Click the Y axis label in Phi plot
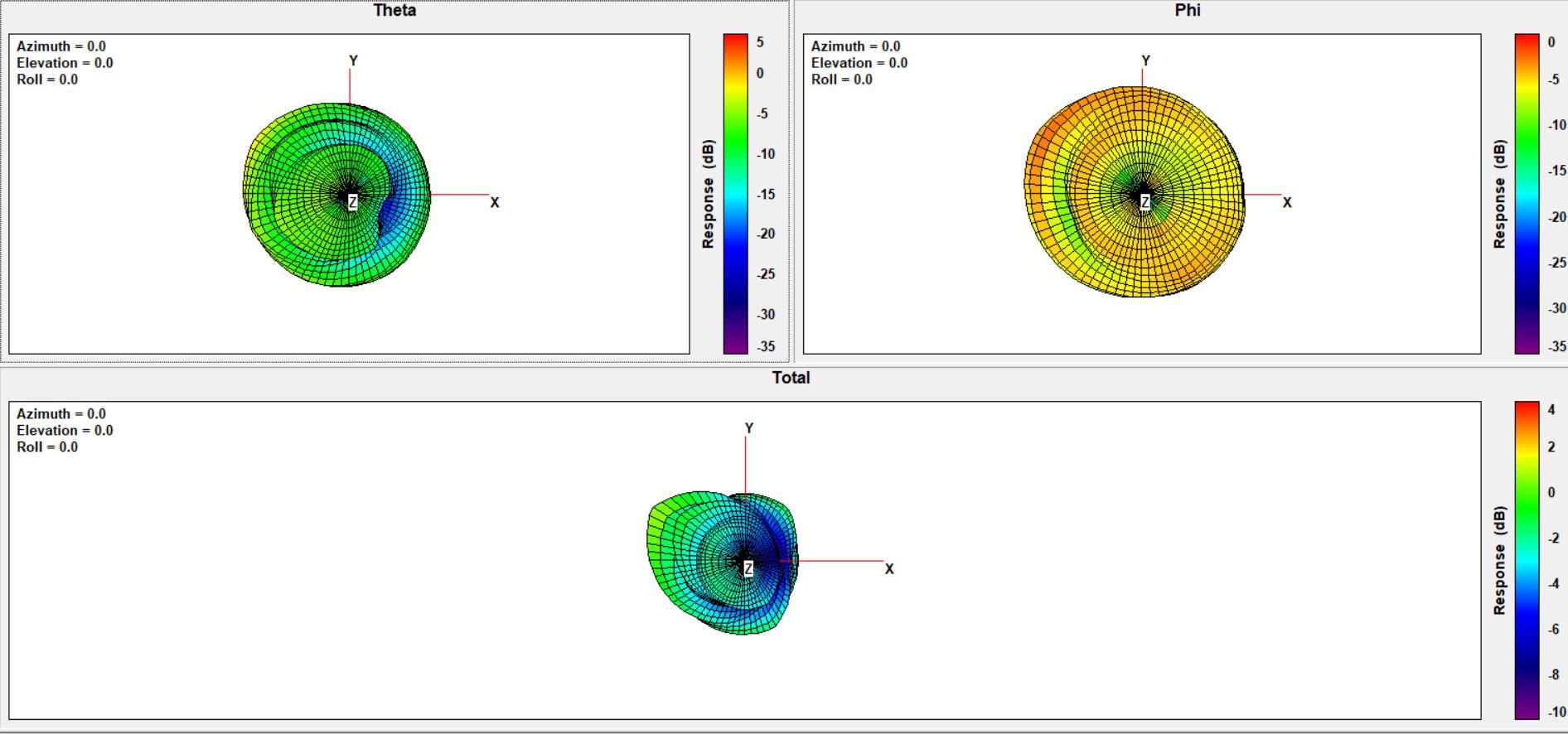1568x734 pixels. (x=1145, y=60)
